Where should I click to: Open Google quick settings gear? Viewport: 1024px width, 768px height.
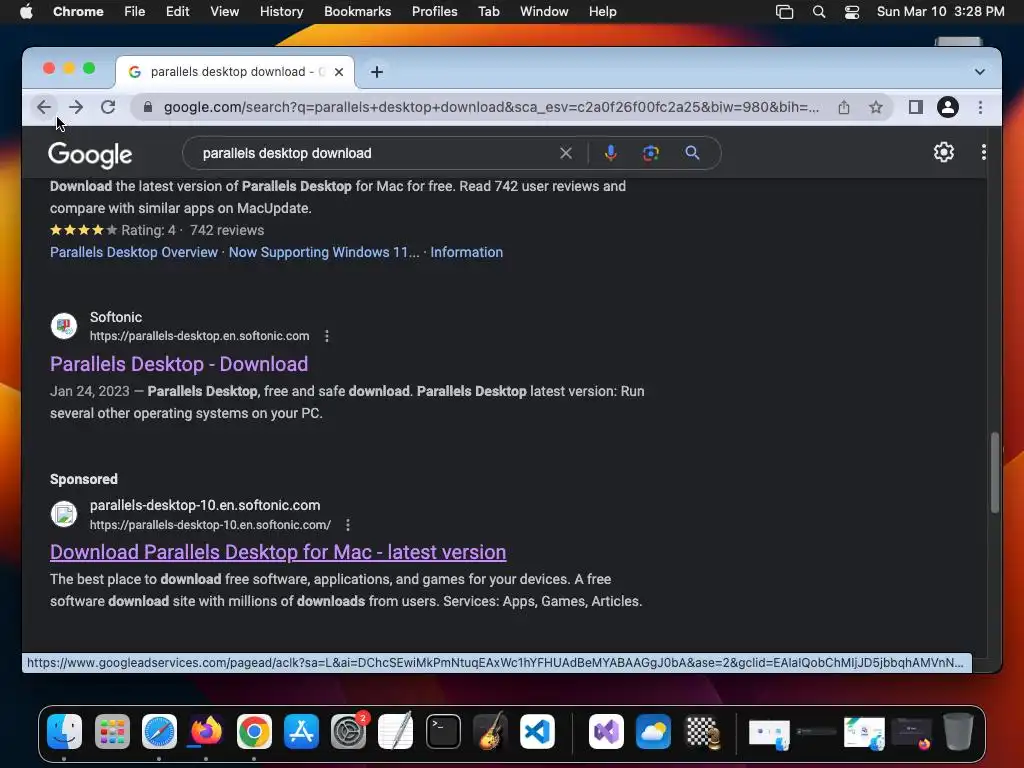coord(943,152)
